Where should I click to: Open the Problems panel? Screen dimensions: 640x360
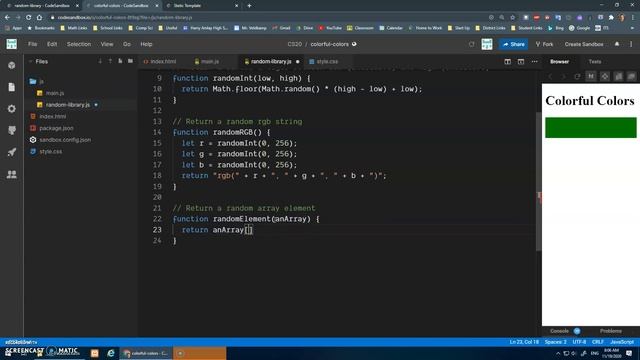click(611, 331)
